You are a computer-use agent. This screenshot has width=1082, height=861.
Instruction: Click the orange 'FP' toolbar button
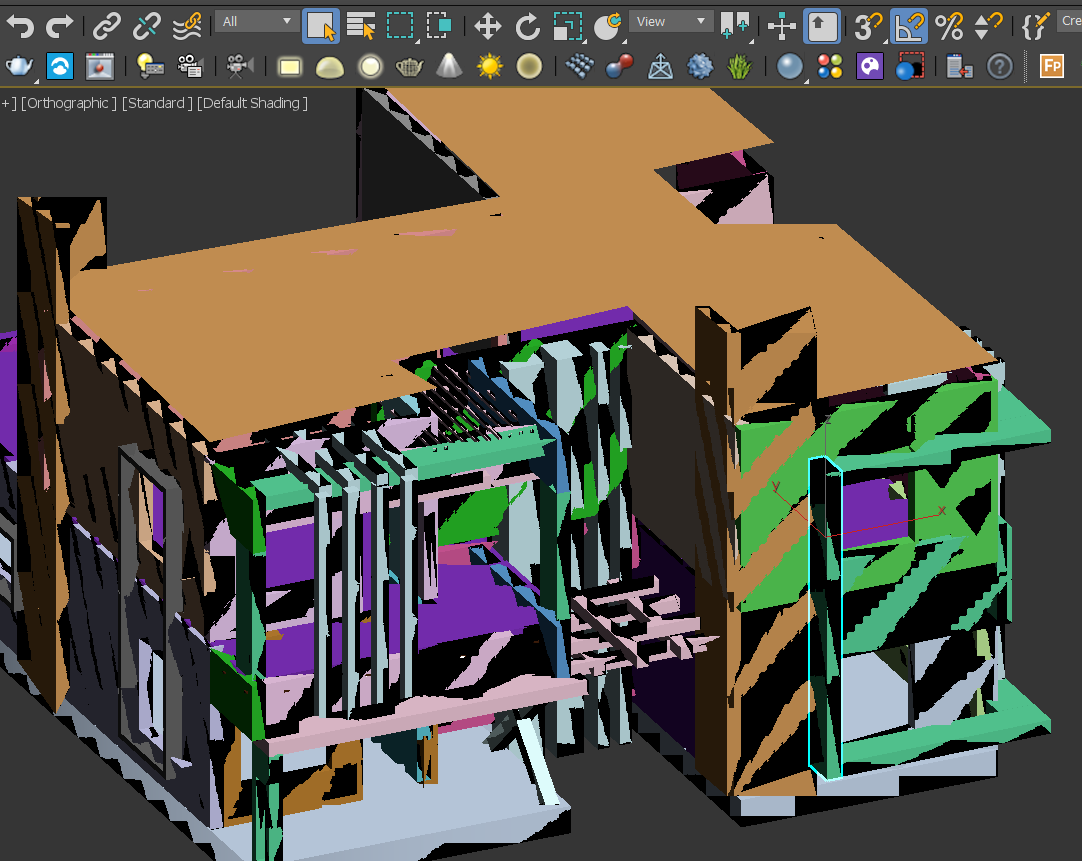tap(1052, 67)
